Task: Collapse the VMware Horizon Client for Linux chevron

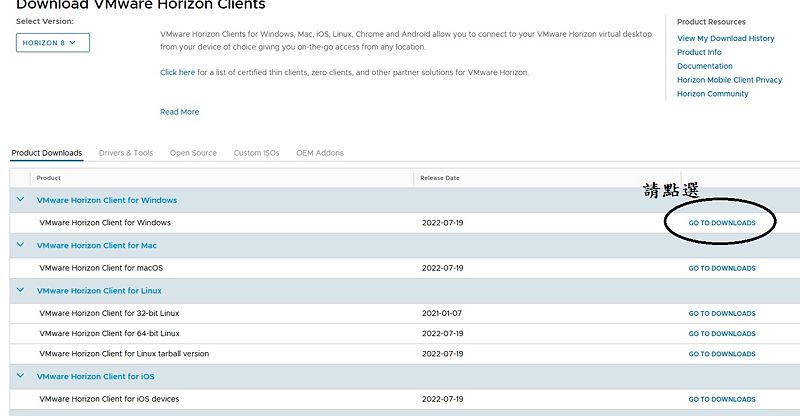Action: pyautogui.click(x=20, y=290)
